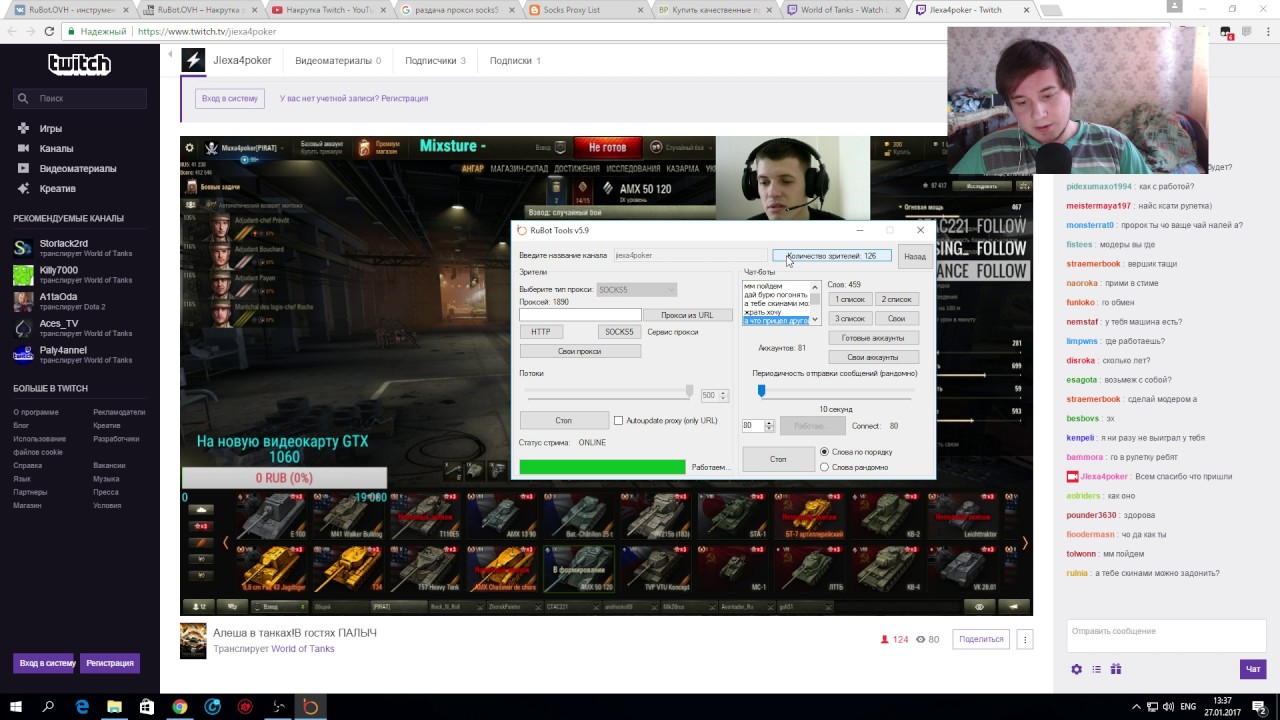Switch to the YouTube Накрутка Twitch browser tab
The height and width of the screenshot is (720, 1280).
325,10
